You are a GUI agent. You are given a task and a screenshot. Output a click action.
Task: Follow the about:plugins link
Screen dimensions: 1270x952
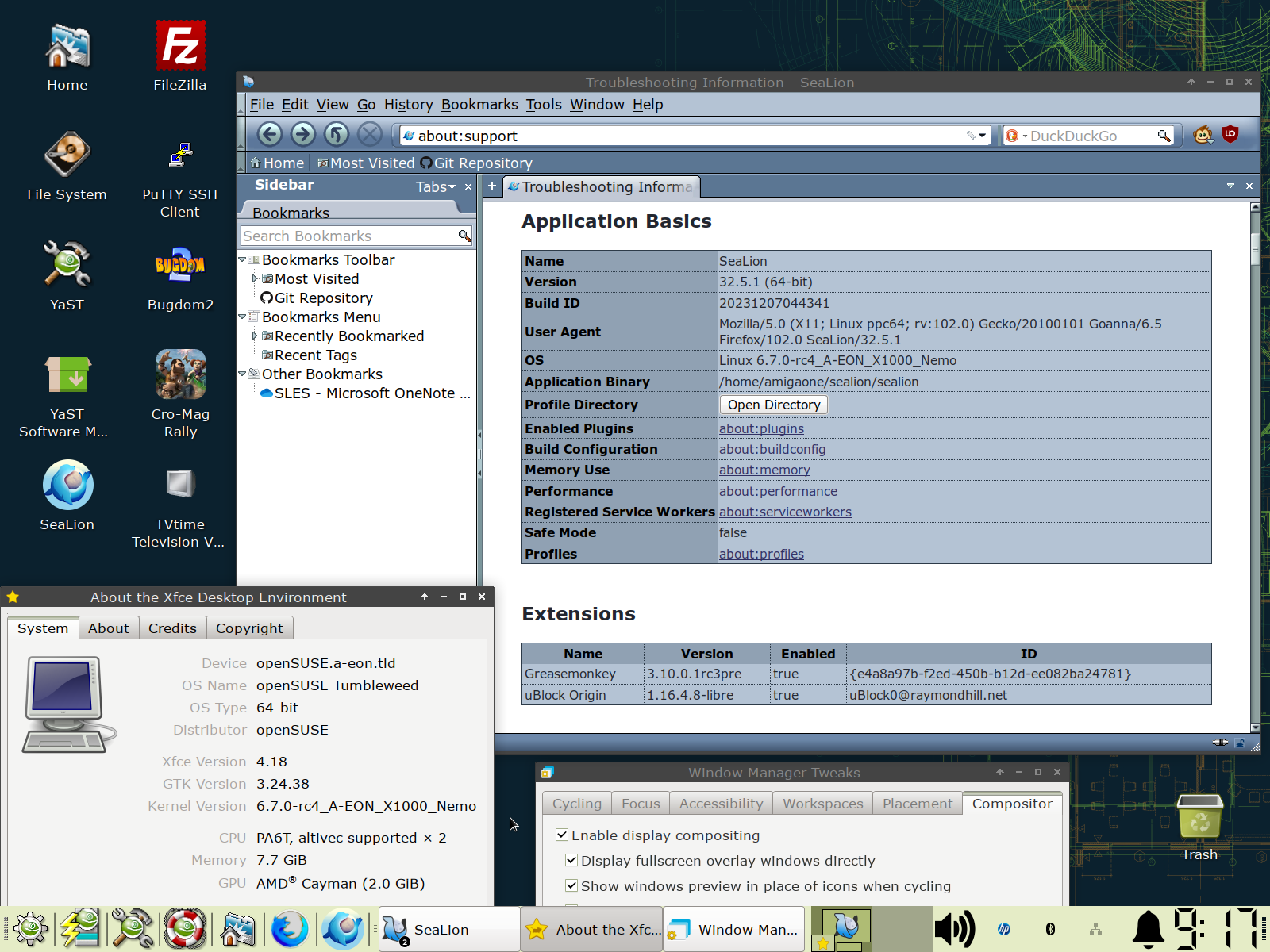[x=761, y=428]
